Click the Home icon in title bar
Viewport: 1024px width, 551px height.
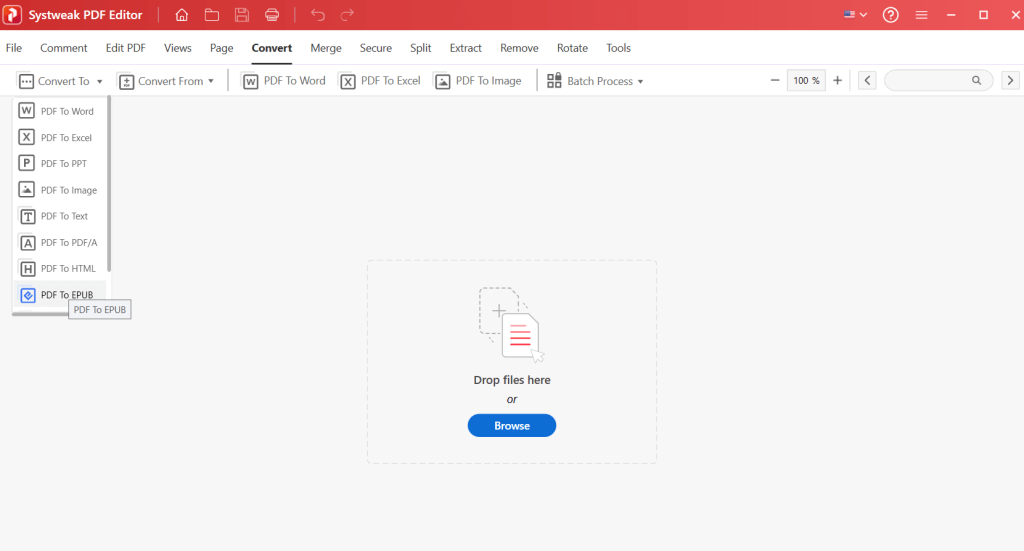[182, 15]
